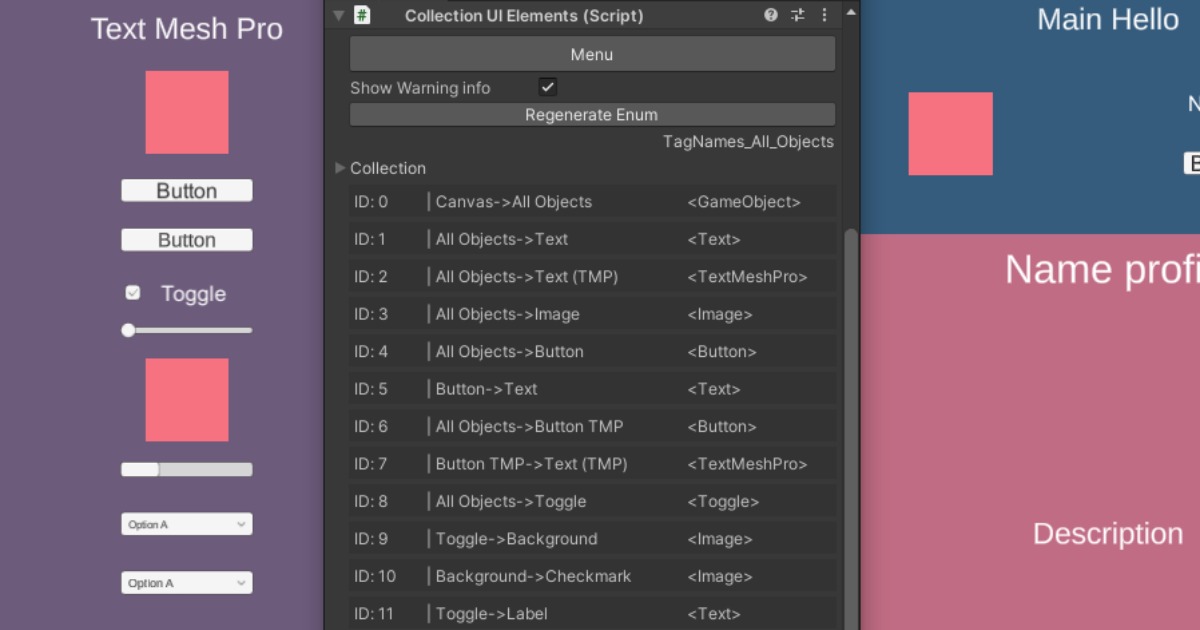
Task: Collapse the Collection UI Elements component foldout
Action: click(336, 15)
